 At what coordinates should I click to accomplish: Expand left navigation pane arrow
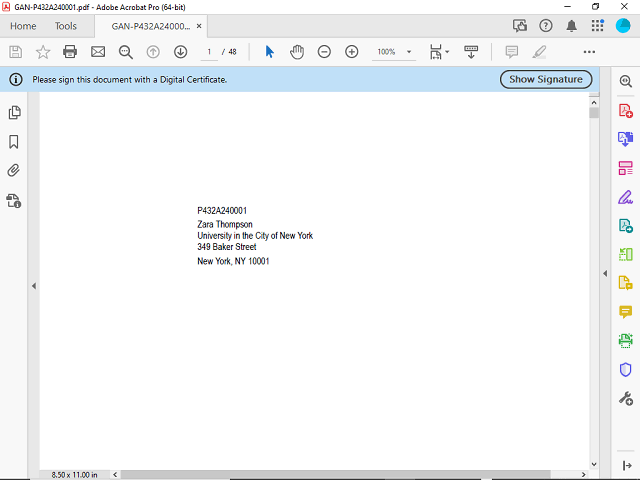34,286
